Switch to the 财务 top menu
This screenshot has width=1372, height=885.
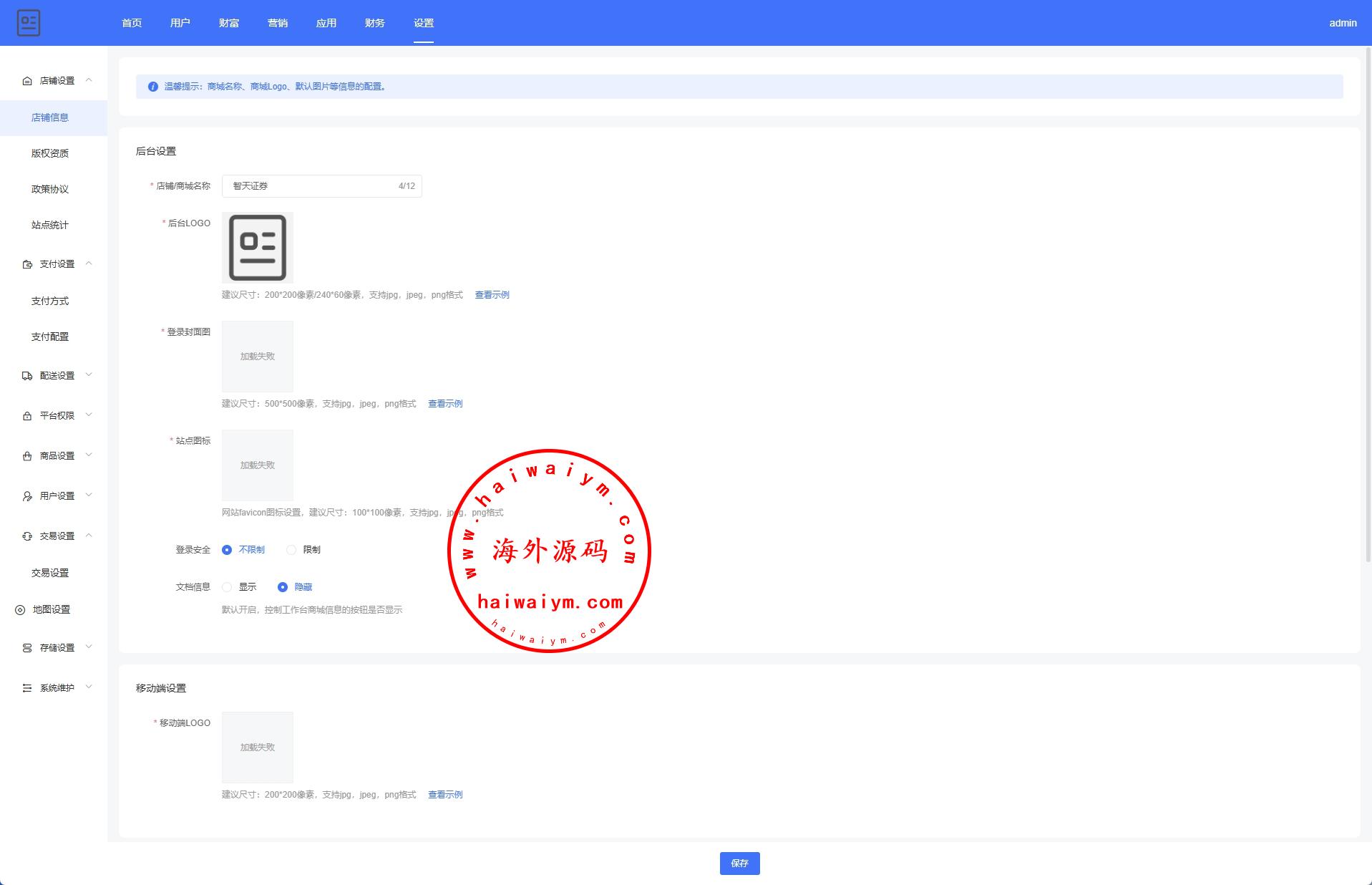pyautogui.click(x=374, y=23)
